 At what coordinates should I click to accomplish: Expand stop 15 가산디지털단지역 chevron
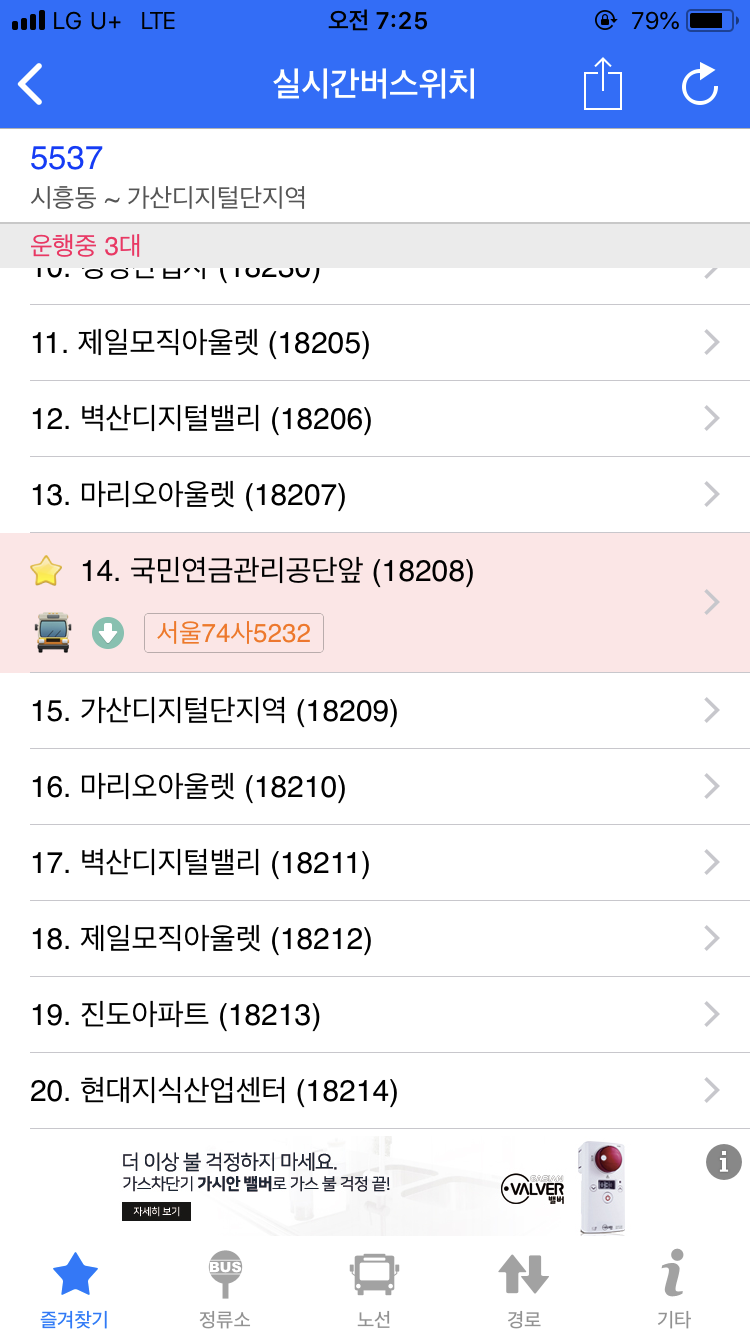point(712,710)
